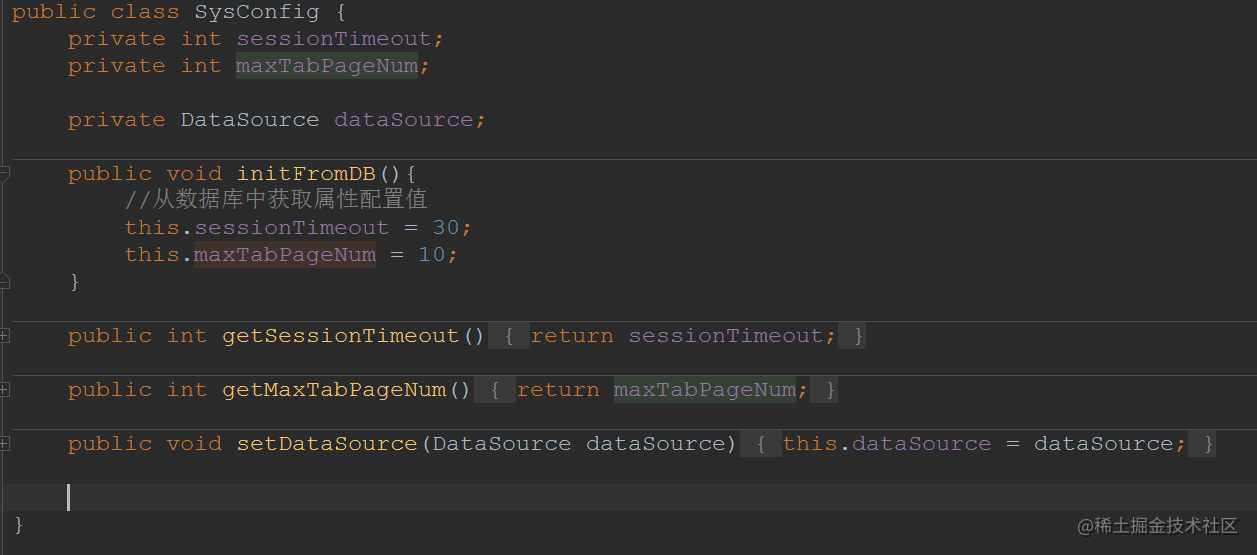Click the DataSource type in field declaration
The image size is (1257, 555).
coord(250,120)
